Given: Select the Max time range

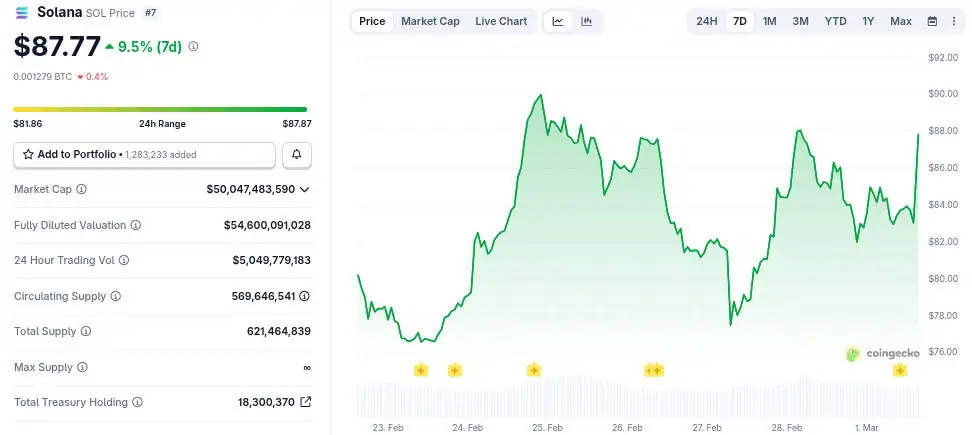Looking at the screenshot, I should (900, 21).
